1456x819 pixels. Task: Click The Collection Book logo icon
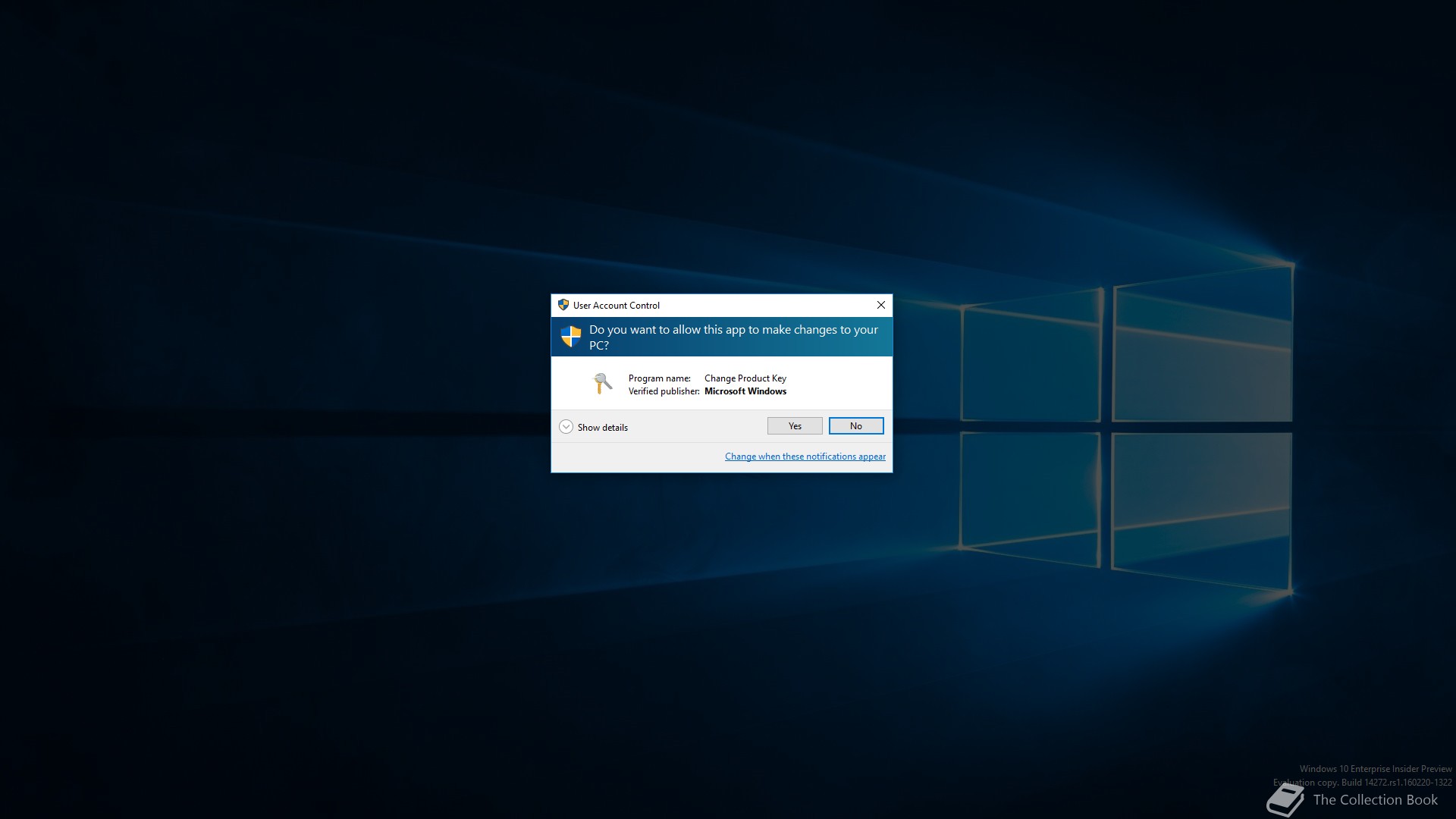1285,800
